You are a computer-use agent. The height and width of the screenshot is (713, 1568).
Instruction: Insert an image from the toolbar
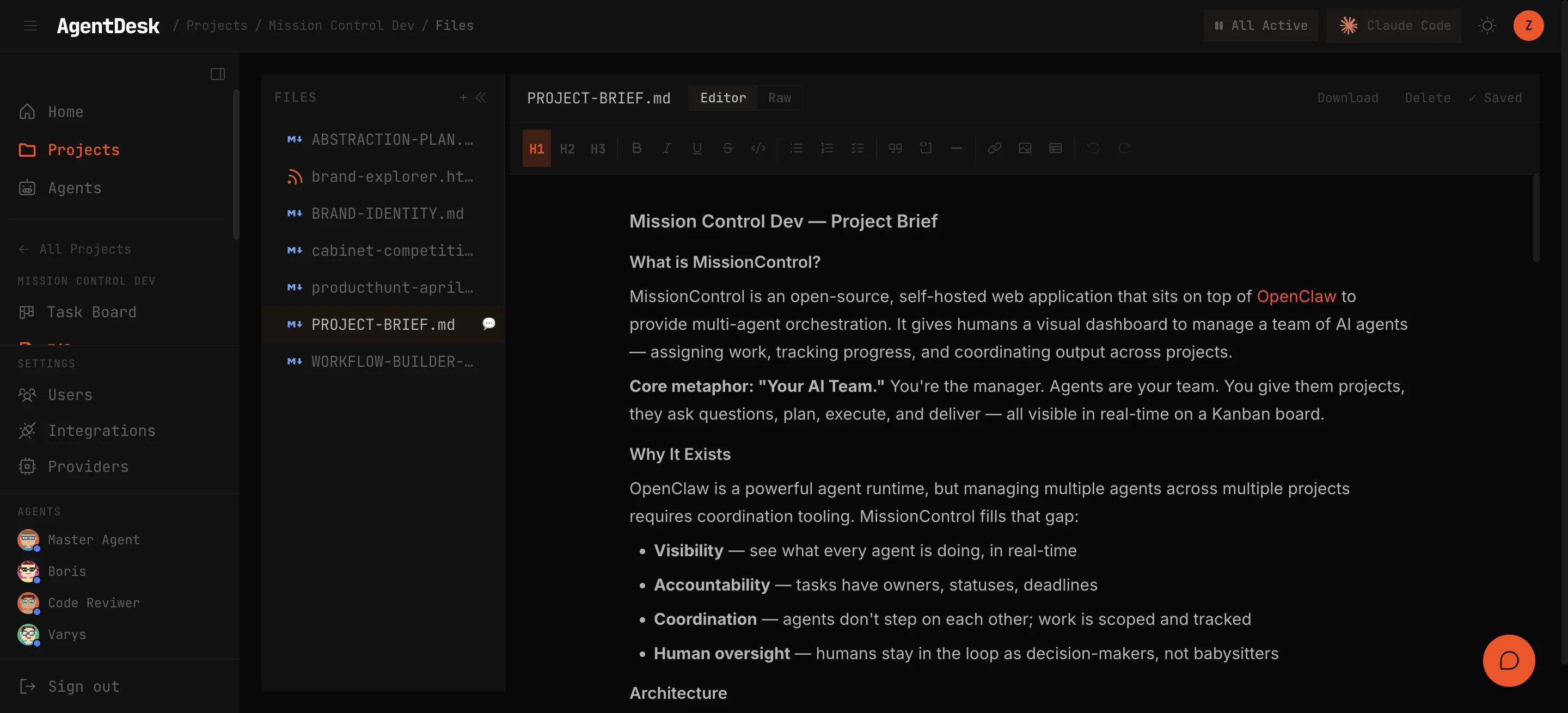(x=1025, y=149)
